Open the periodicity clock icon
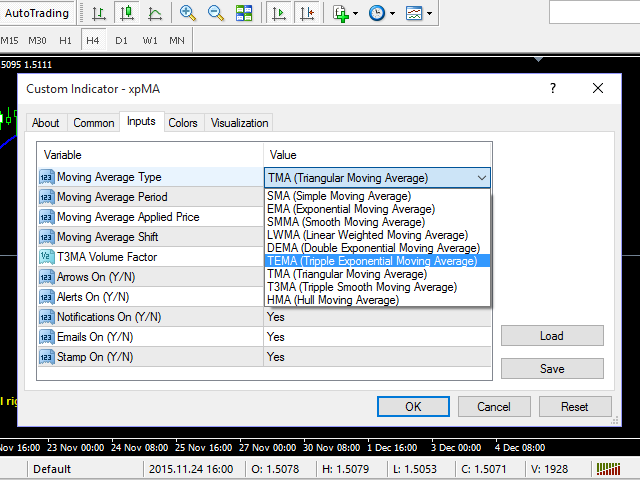 pyautogui.click(x=377, y=13)
